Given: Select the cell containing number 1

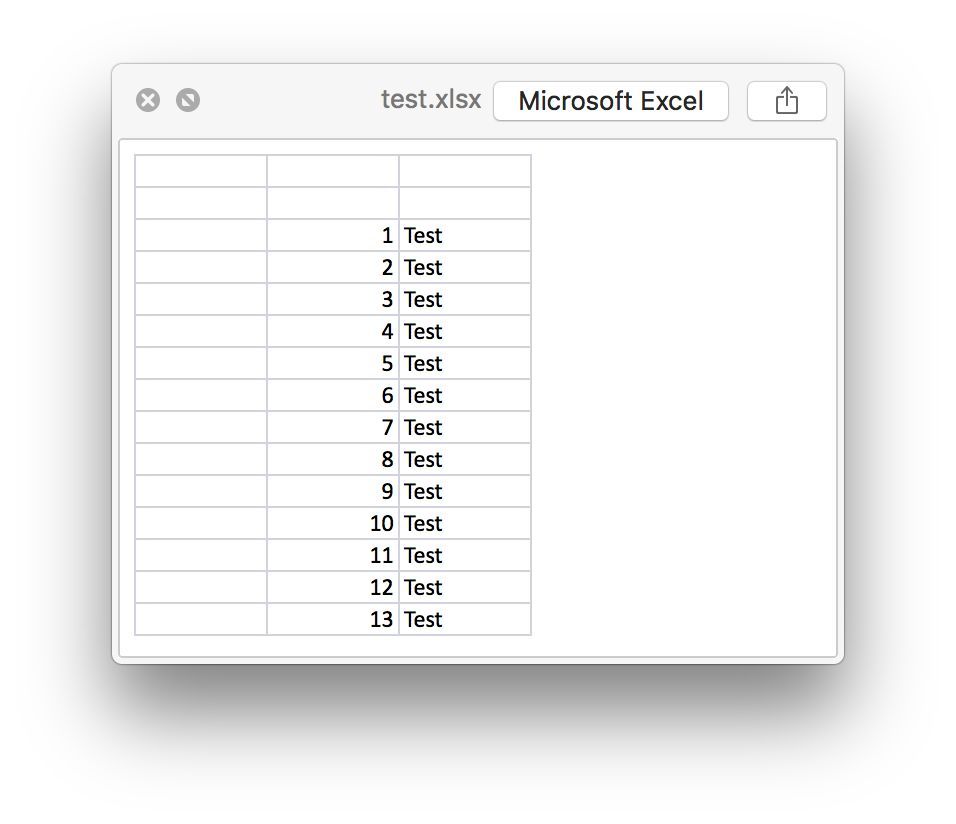Looking at the screenshot, I should tap(333, 236).
